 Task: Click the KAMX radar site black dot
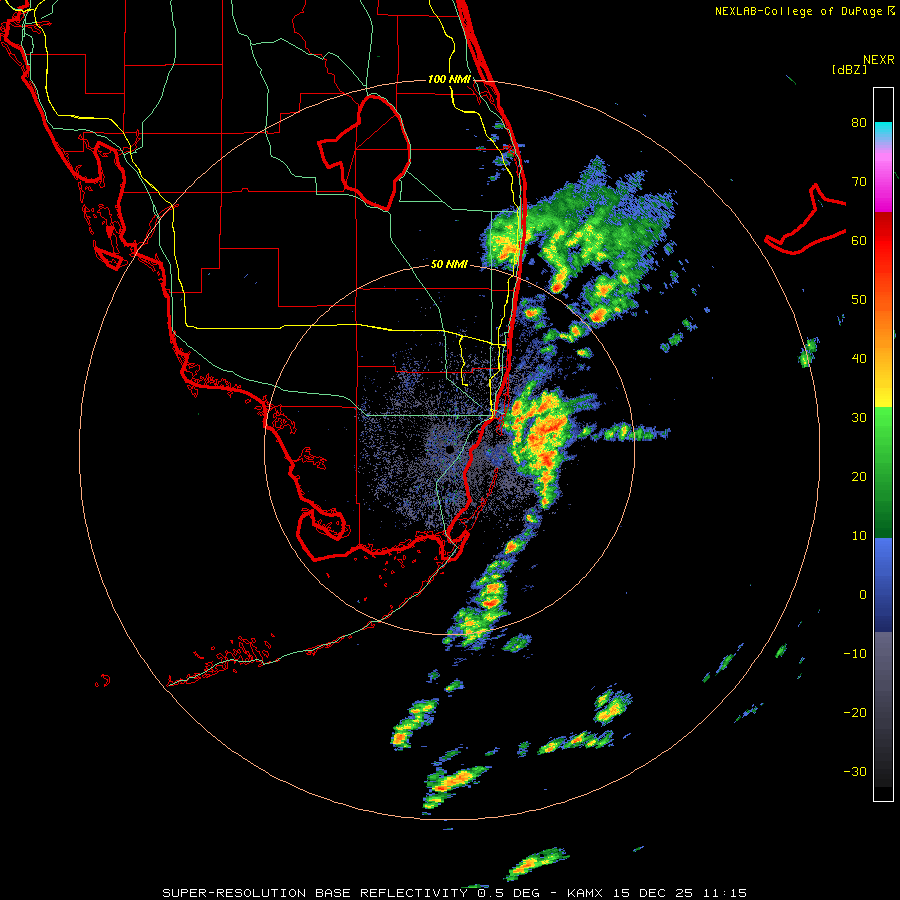(449, 449)
